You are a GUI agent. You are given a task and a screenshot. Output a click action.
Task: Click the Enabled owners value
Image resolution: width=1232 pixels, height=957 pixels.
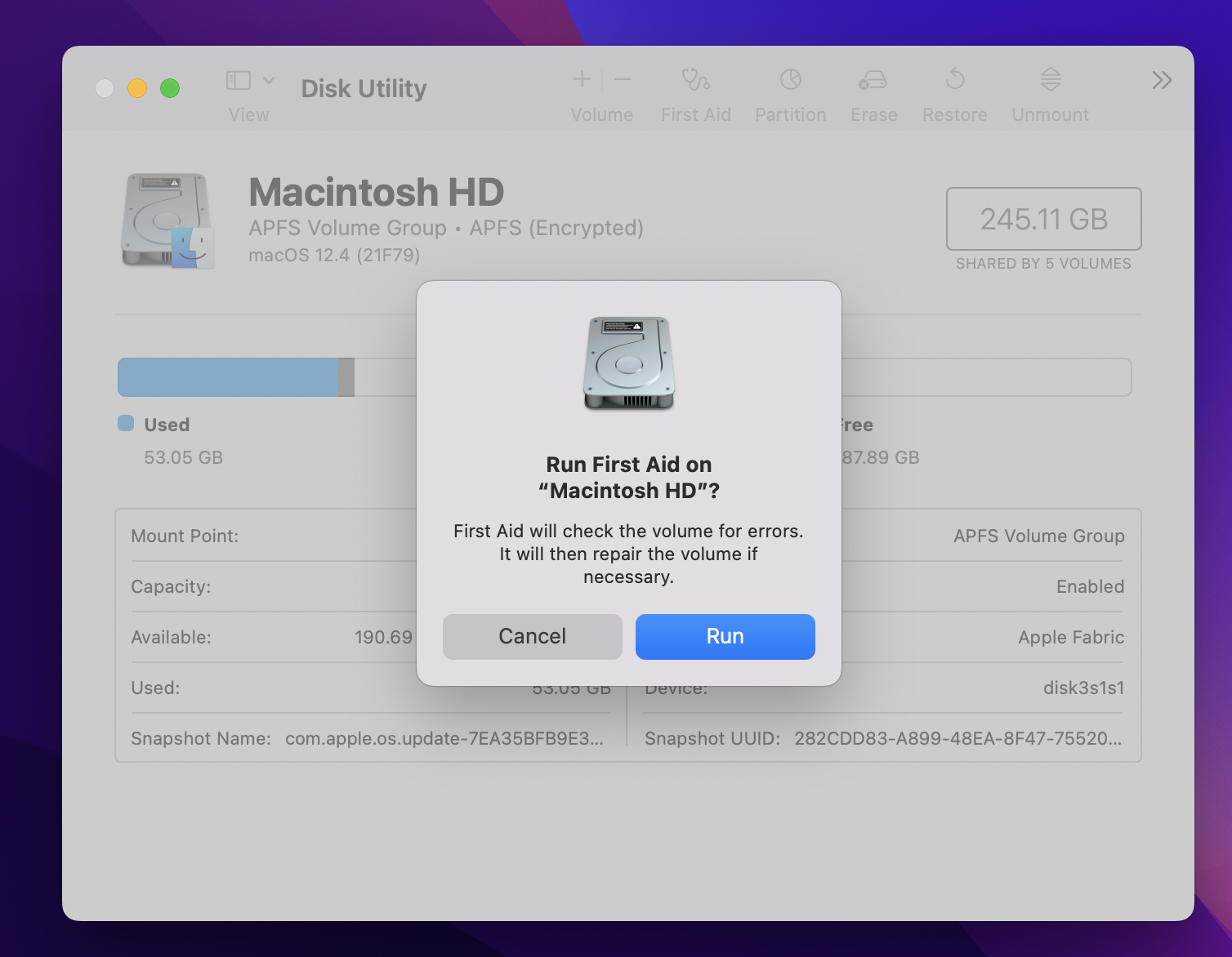[1091, 586]
